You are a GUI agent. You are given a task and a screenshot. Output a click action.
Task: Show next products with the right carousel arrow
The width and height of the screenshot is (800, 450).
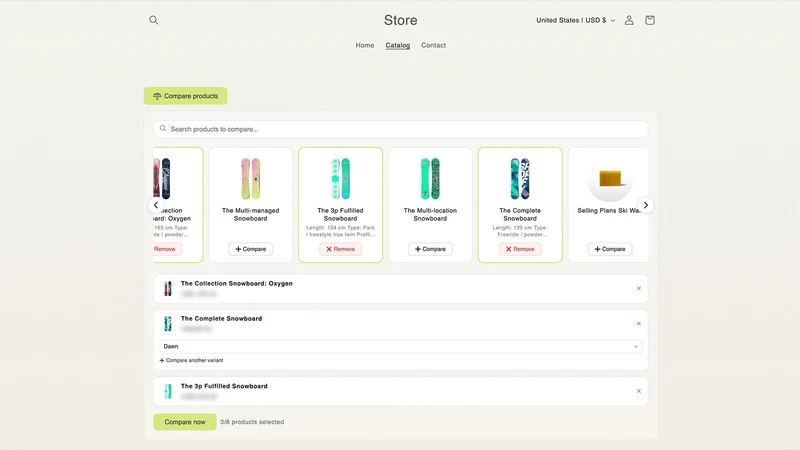tap(646, 205)
